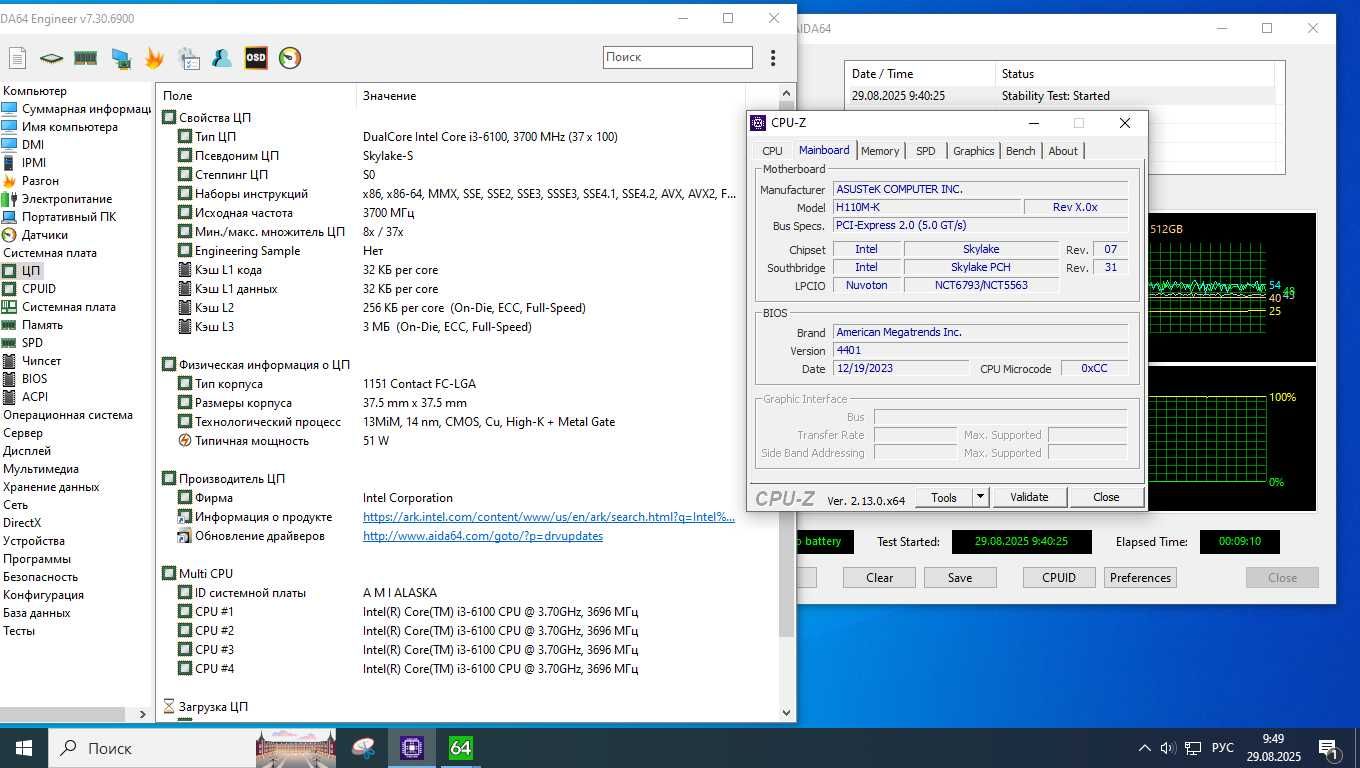This screenshot has height=768, width=1360.
Task: Click CPUID button in the stability test window
Action: pyautogui.click(x=1059, y=577)
